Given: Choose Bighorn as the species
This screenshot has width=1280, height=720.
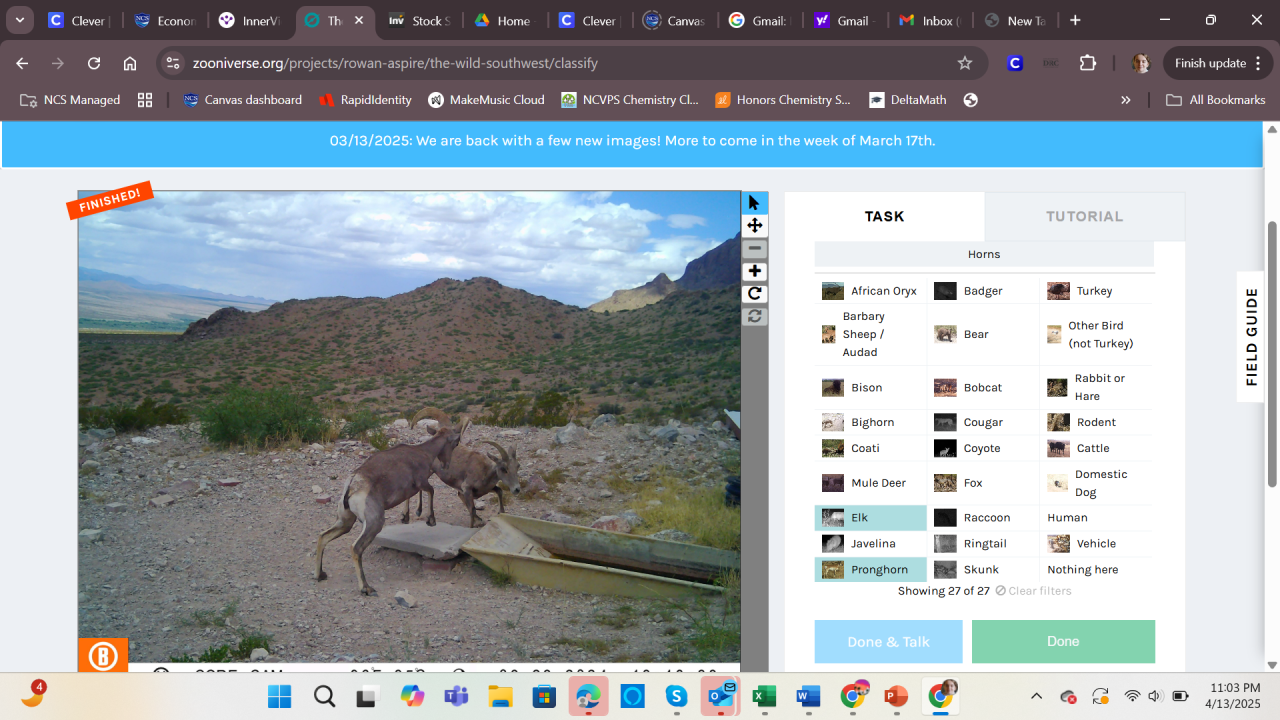Looking at the screenshot, I should click(871, 422).
